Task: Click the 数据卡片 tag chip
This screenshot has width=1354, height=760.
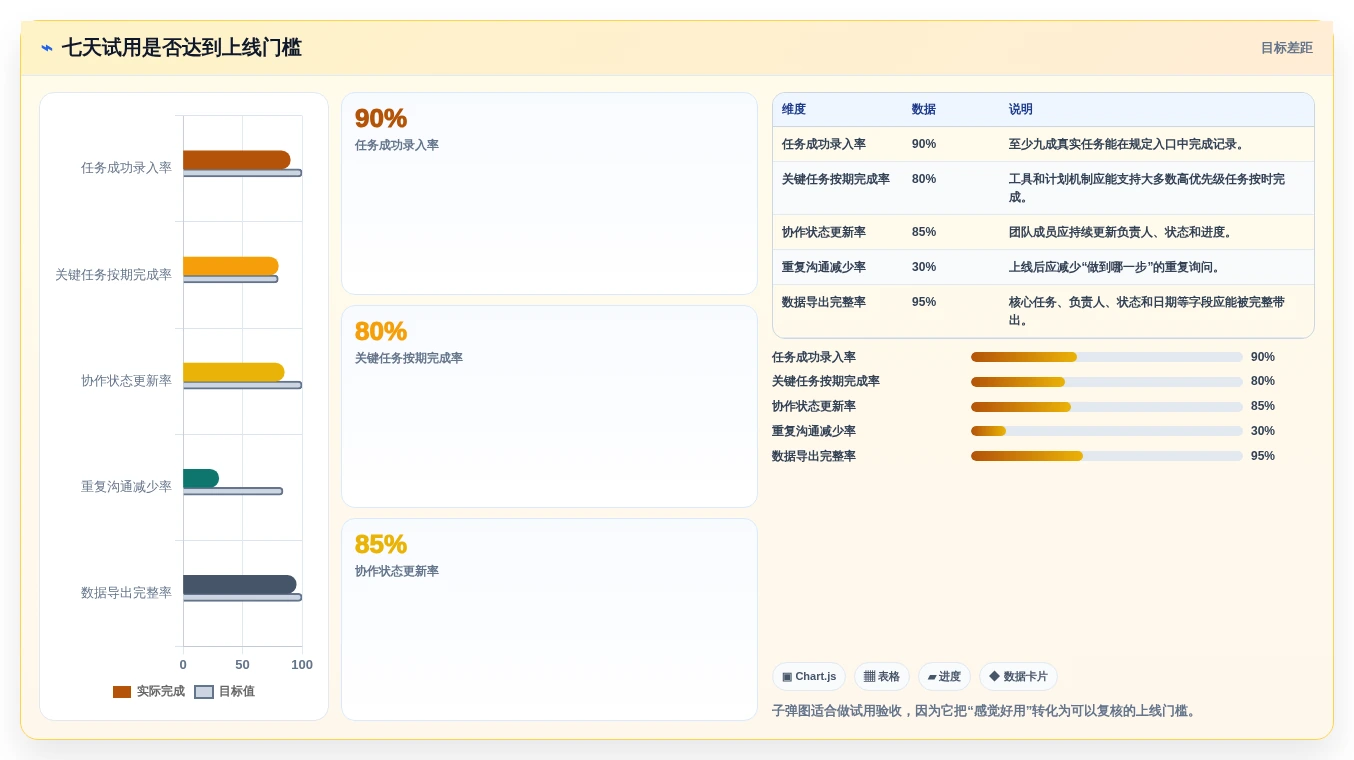Action: click(1018, 677)
